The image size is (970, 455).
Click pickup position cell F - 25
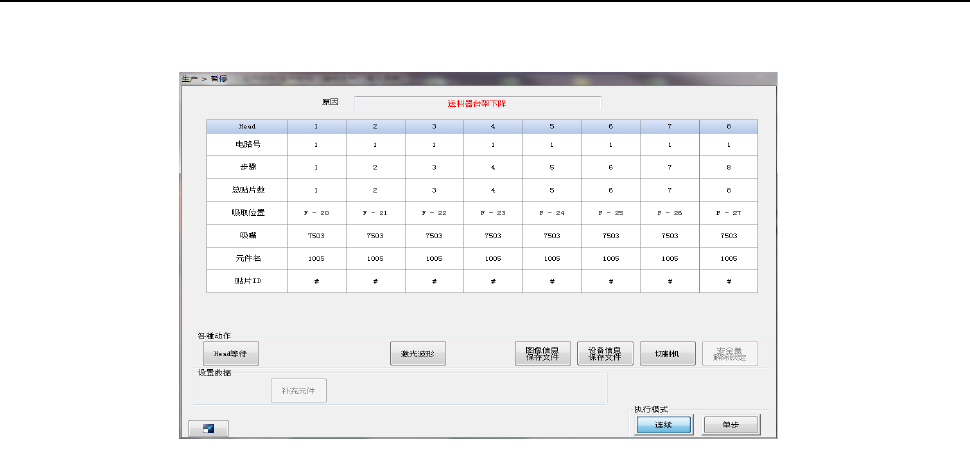pos(611,213)
